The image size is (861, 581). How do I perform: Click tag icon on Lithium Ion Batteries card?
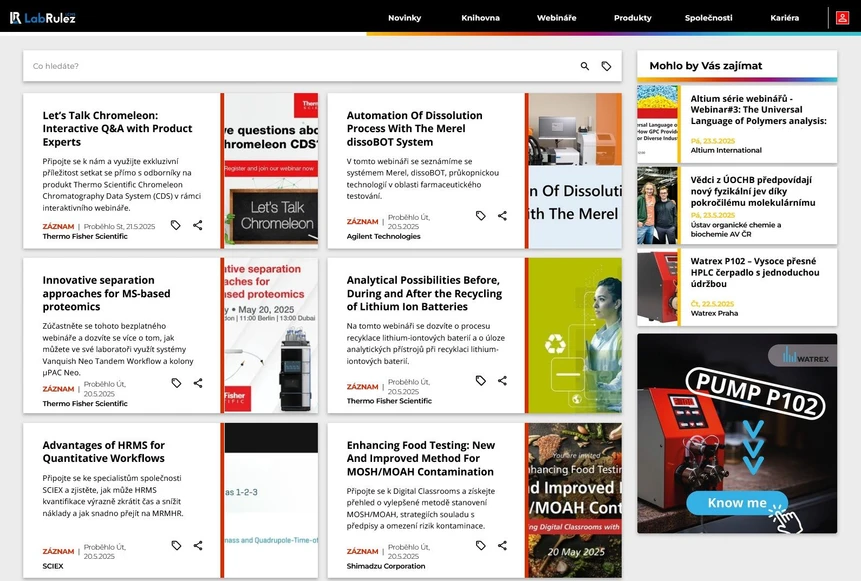point(480,381)
